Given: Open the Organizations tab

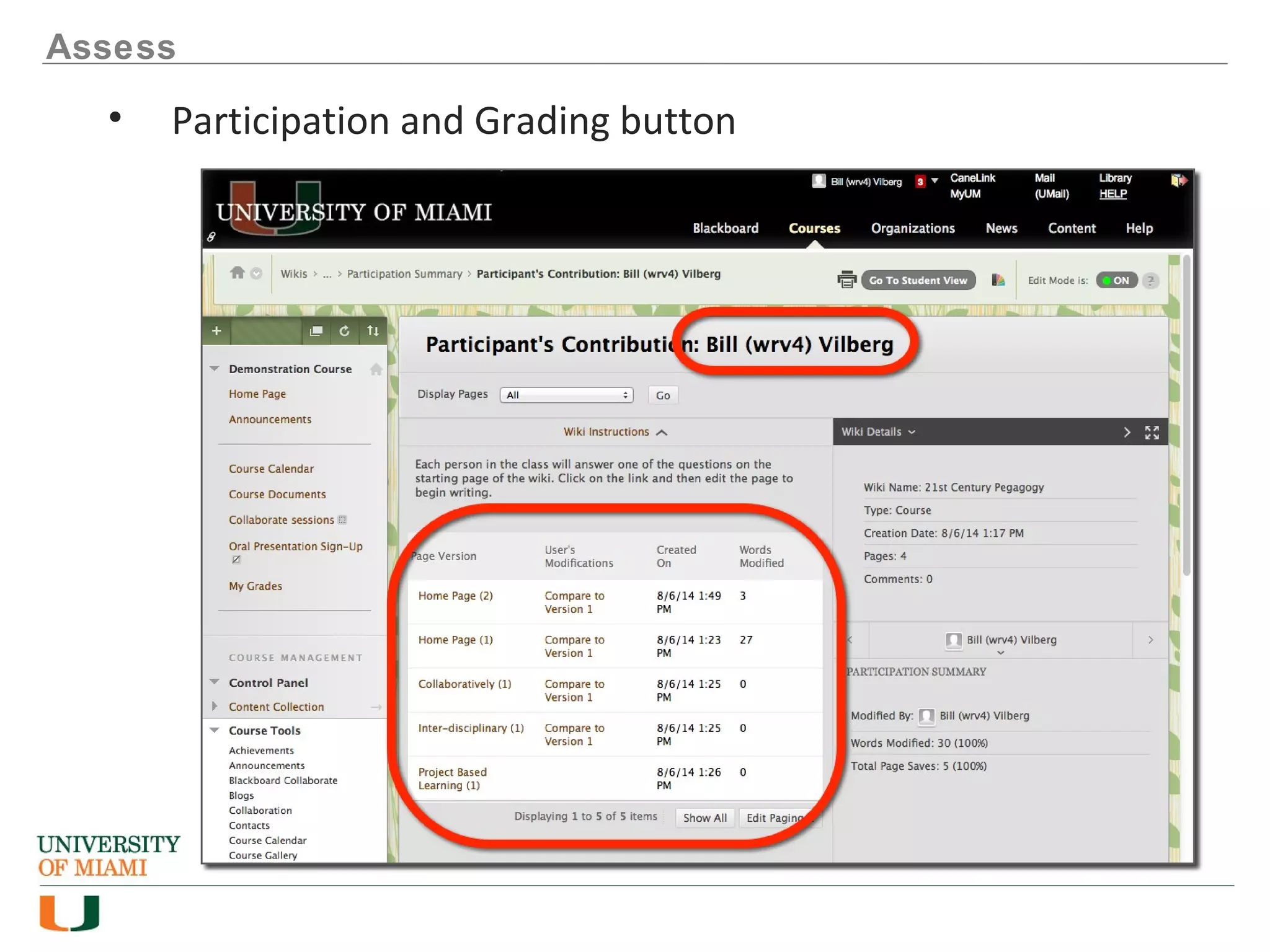Looking at the screenshot, I should coord(913,228).
